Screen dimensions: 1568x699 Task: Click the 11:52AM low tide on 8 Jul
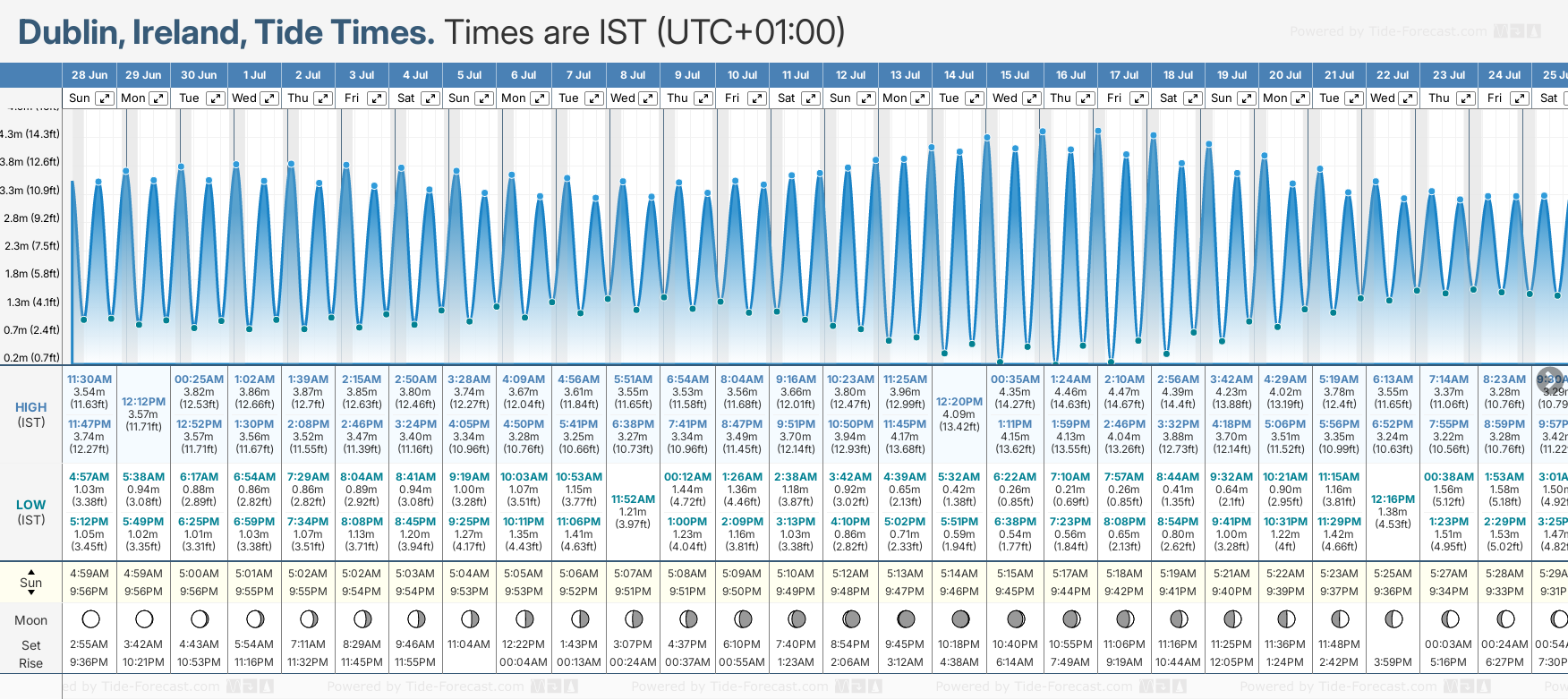pos(633,499)
